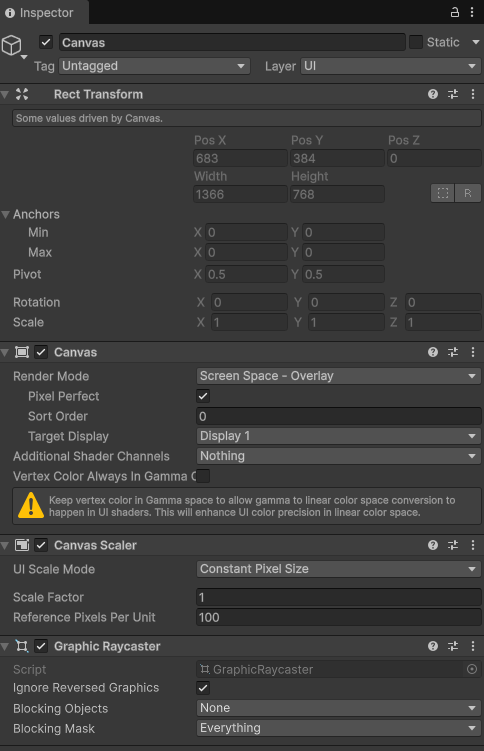The height and width of the screenshot is (751, 484).
Task: Open the Inspector panel options menu
Action: pos(473,12)
